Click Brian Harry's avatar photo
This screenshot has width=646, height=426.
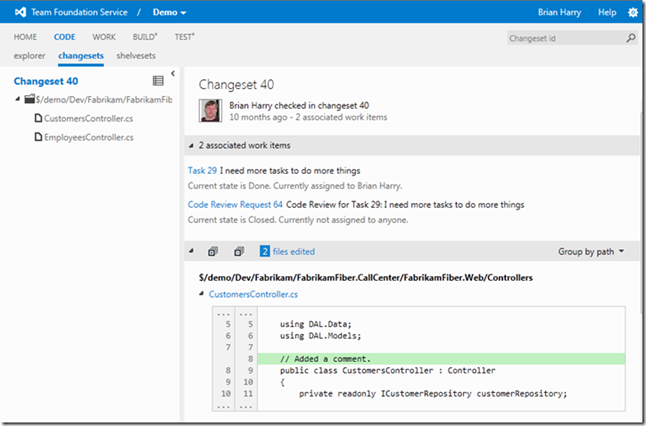pyautogui.click(x=211, y=111)
